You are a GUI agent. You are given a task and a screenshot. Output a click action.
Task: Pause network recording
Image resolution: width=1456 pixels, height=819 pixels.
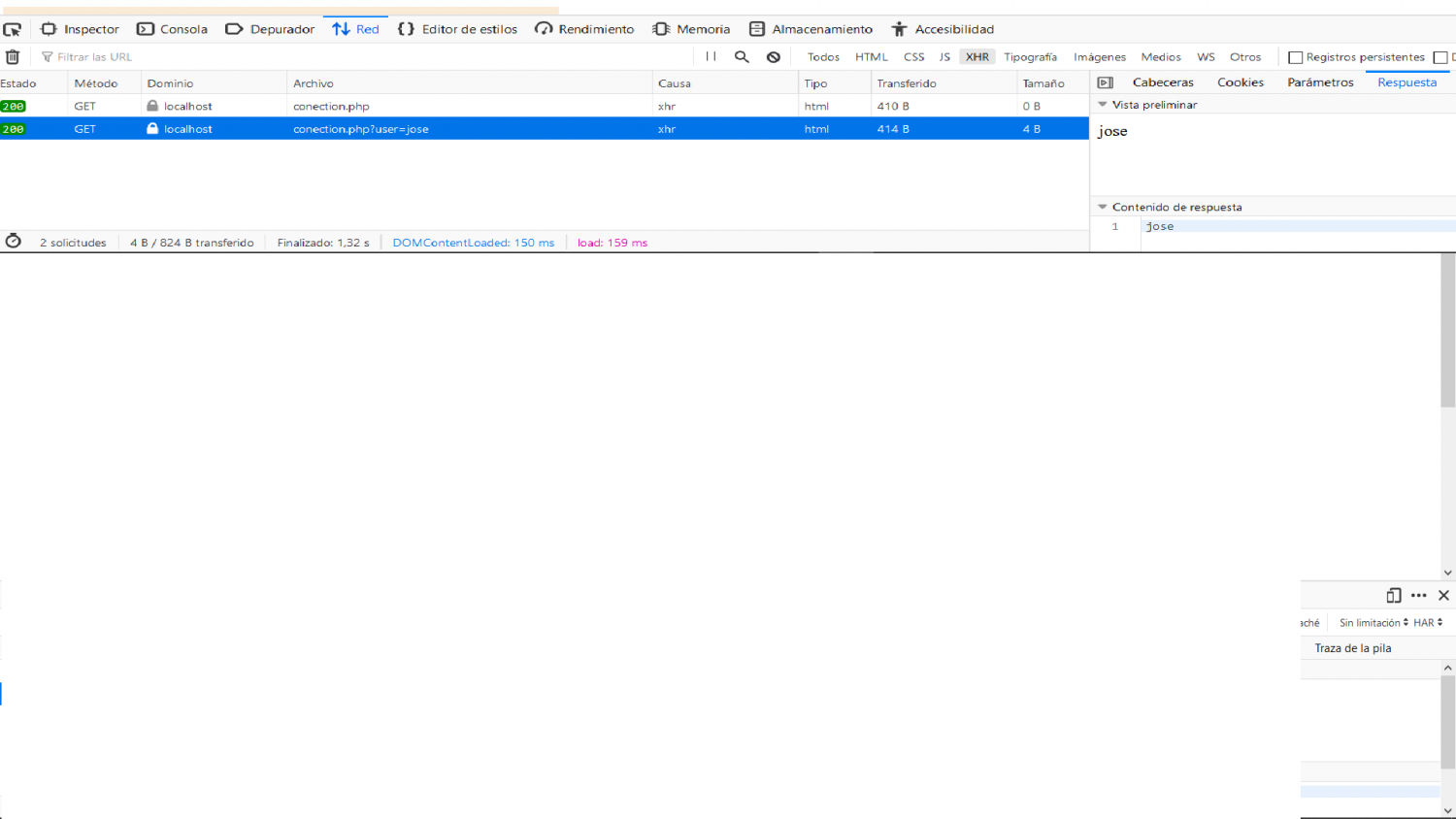point(711,57)
